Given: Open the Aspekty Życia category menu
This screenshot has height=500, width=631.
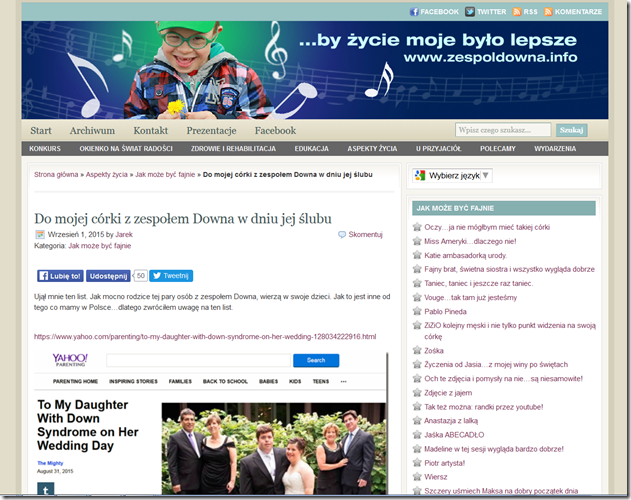Looking at the screenshot, I should pos(372,149).
